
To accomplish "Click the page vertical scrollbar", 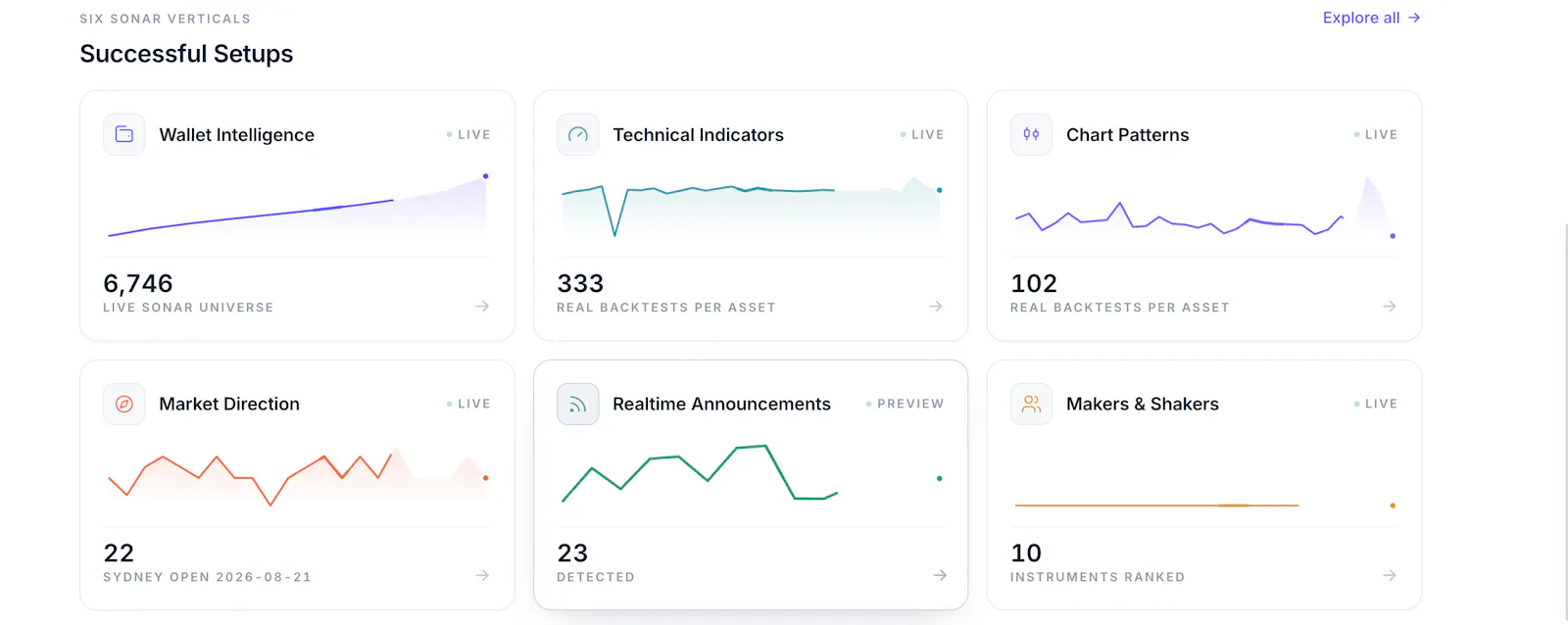I will tap(1565, 421).
